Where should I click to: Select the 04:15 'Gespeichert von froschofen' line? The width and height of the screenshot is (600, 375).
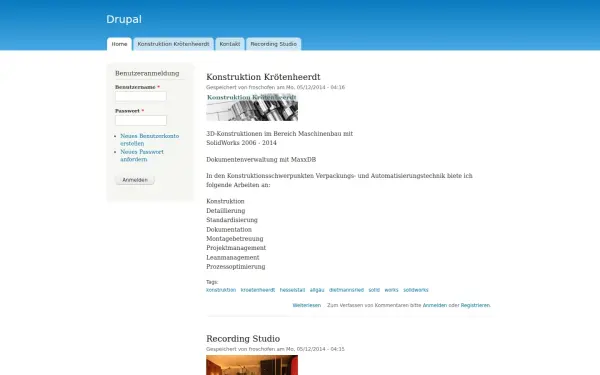[276, 349]
